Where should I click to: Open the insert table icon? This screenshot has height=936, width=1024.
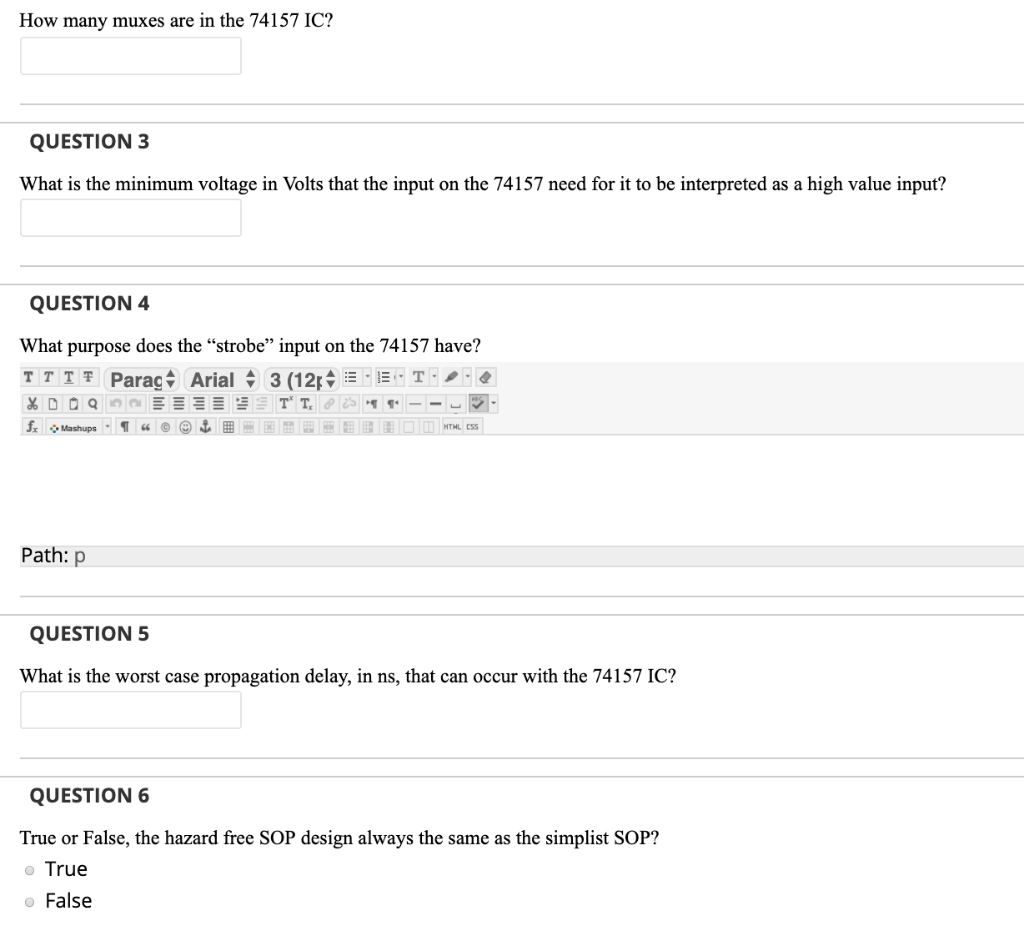click(227, 426)
